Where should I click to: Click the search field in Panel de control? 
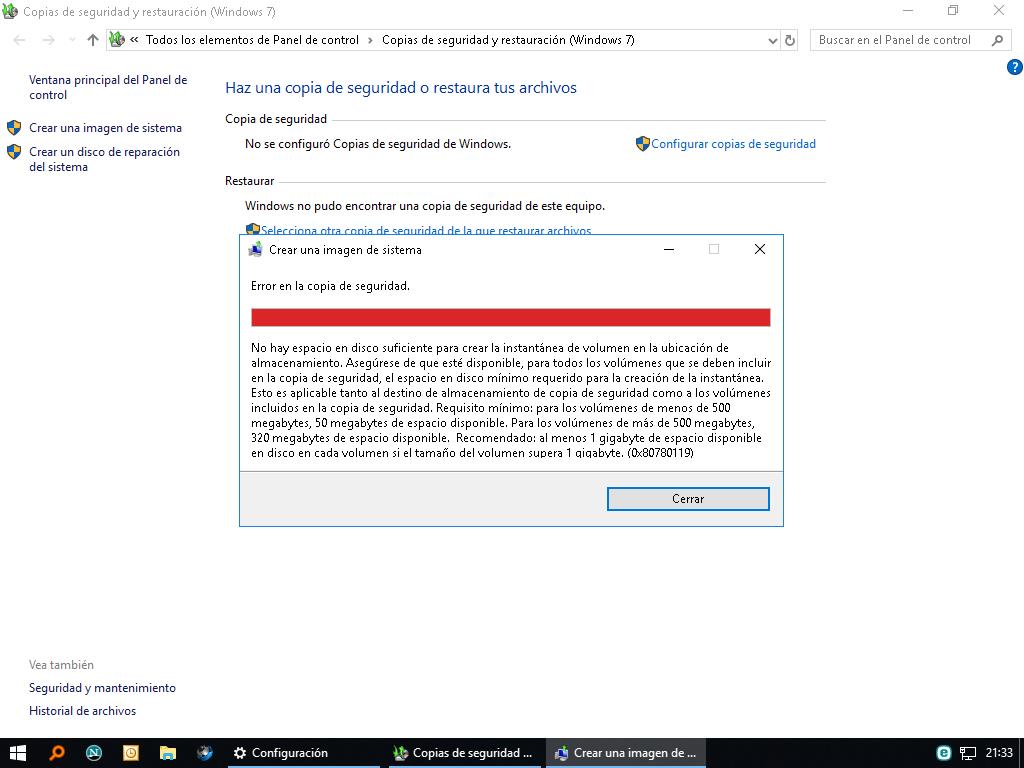coord(895,40)
